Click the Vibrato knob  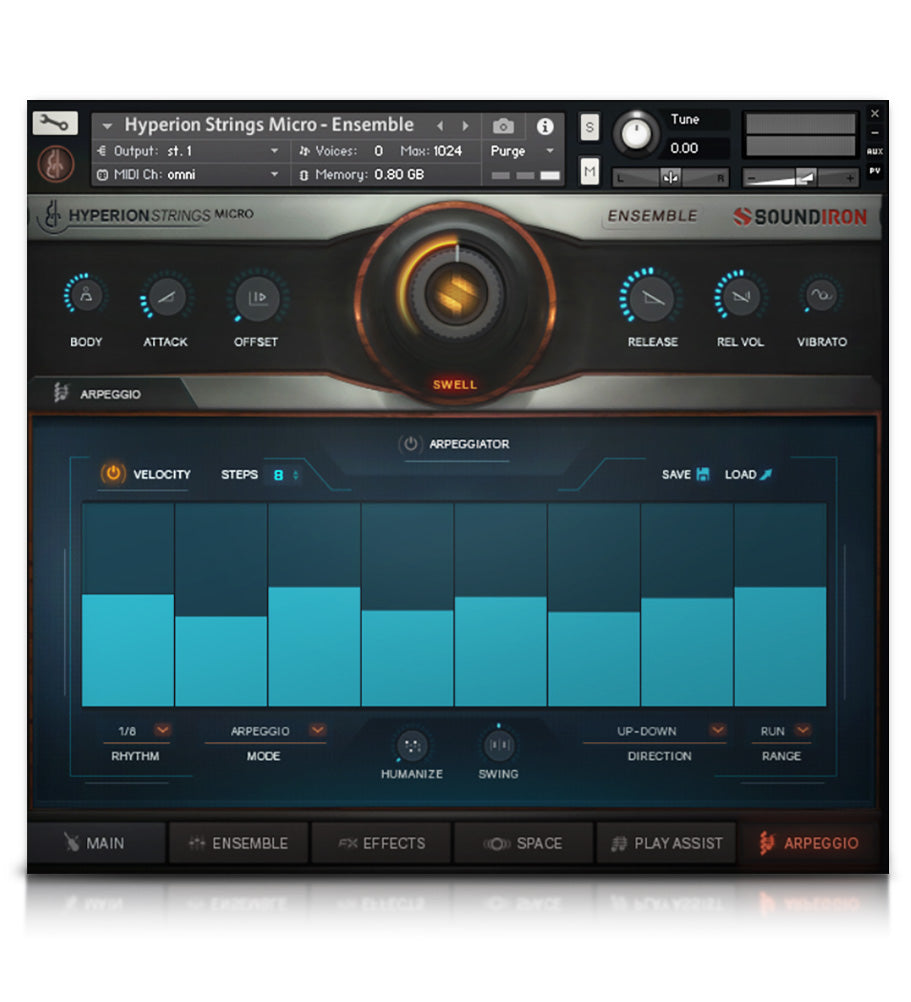coord(821,297)
